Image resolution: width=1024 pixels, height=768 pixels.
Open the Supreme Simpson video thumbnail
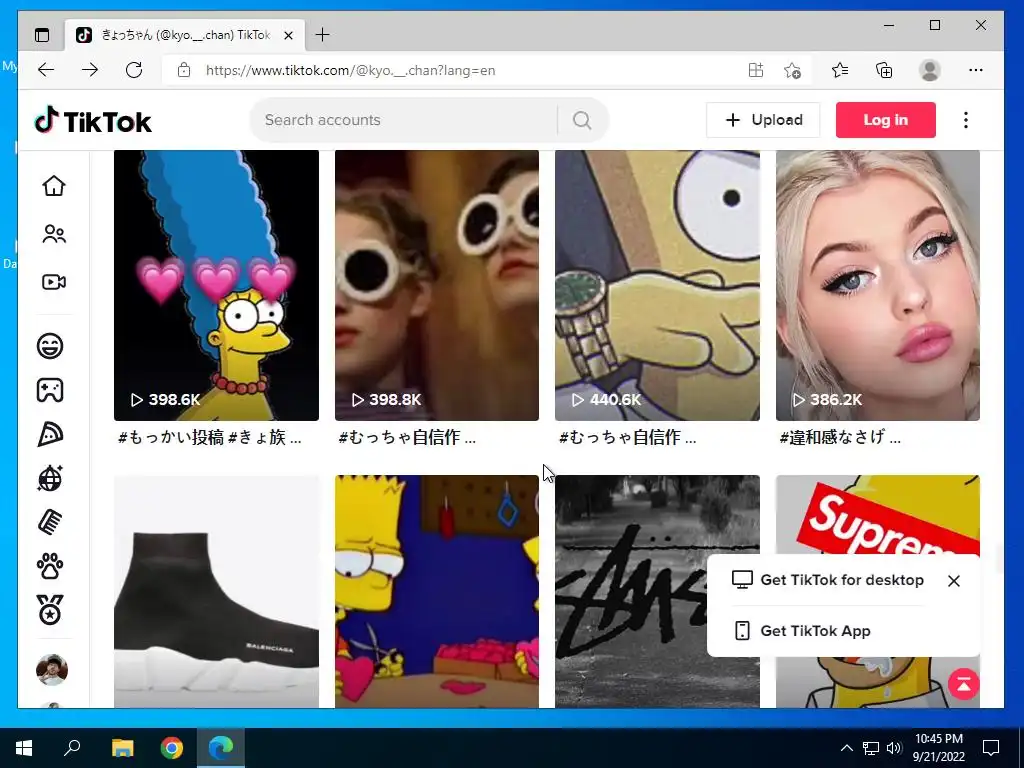click(x=878, y=515)
